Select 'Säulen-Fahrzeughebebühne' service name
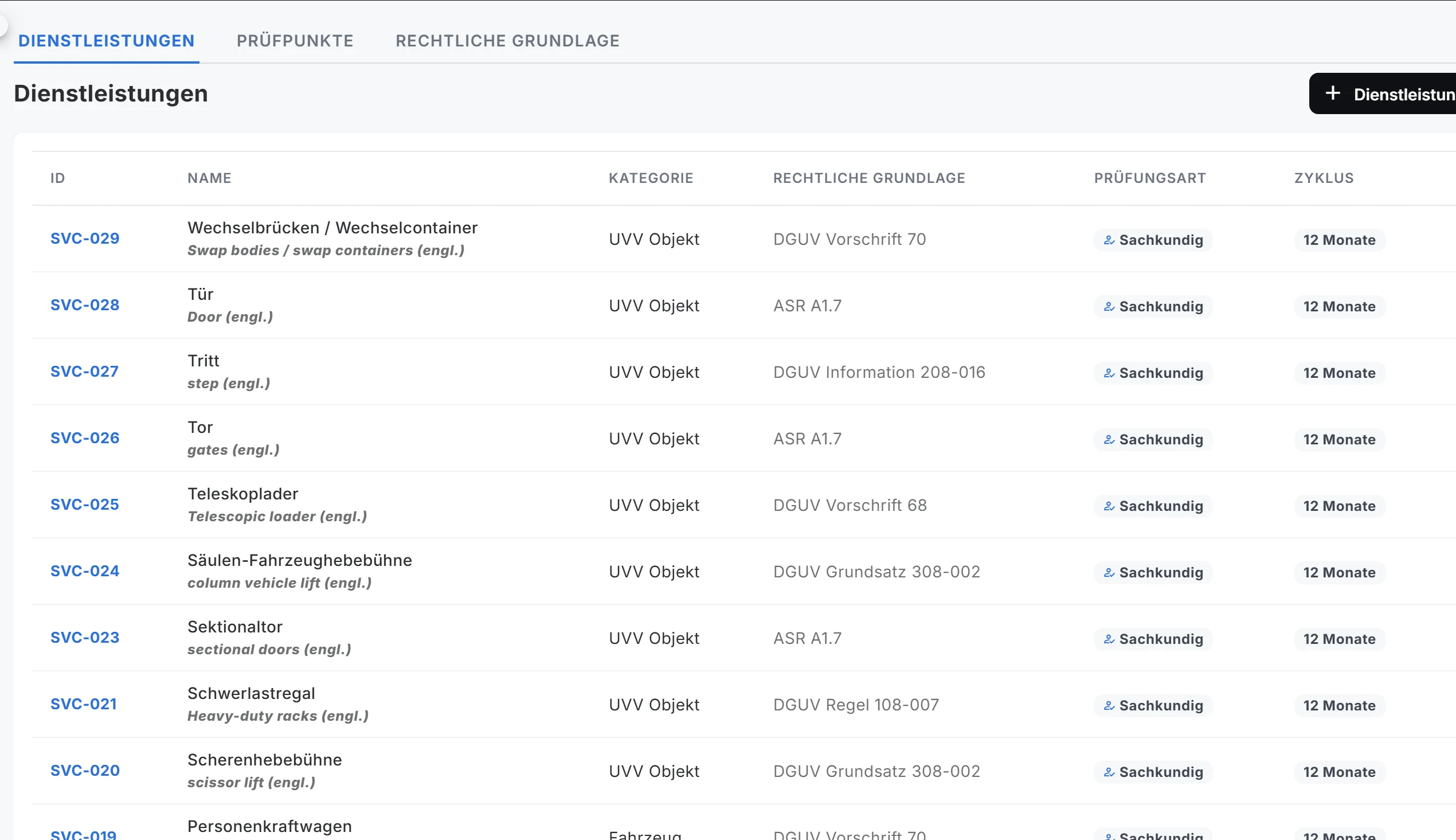Screen dimensions: 1456x840 300,560
